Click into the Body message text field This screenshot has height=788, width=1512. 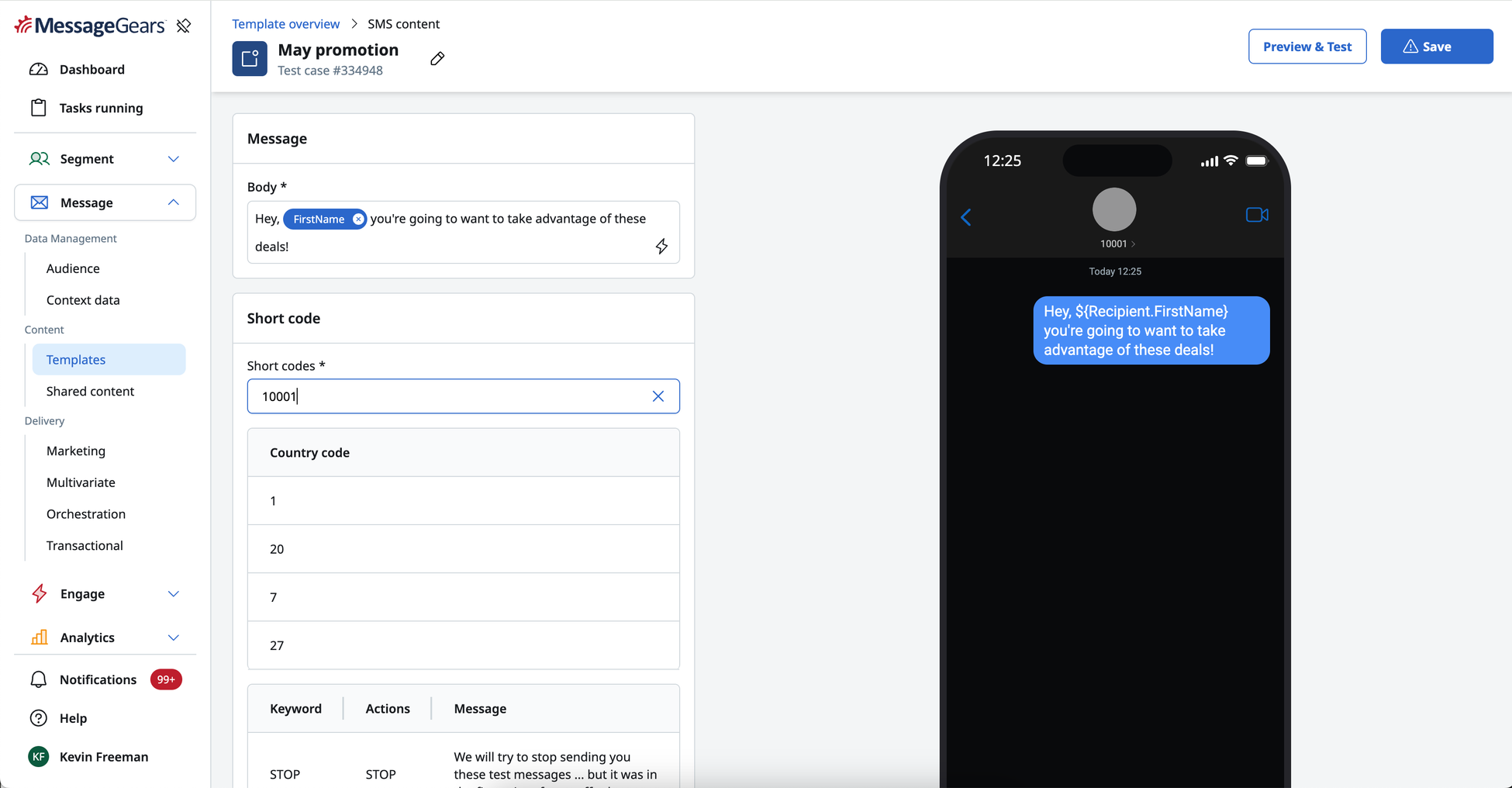[x=464, y=233]
